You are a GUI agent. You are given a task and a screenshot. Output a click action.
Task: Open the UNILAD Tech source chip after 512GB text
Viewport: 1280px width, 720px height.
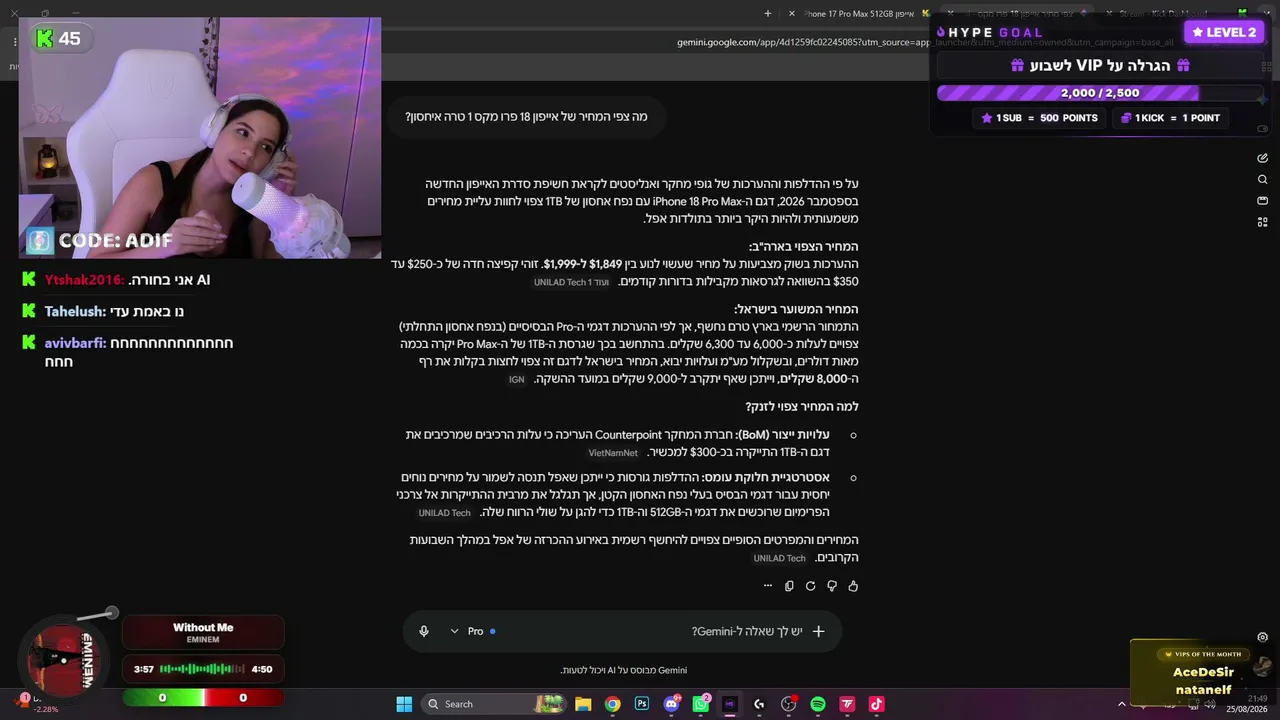[444, 513]
